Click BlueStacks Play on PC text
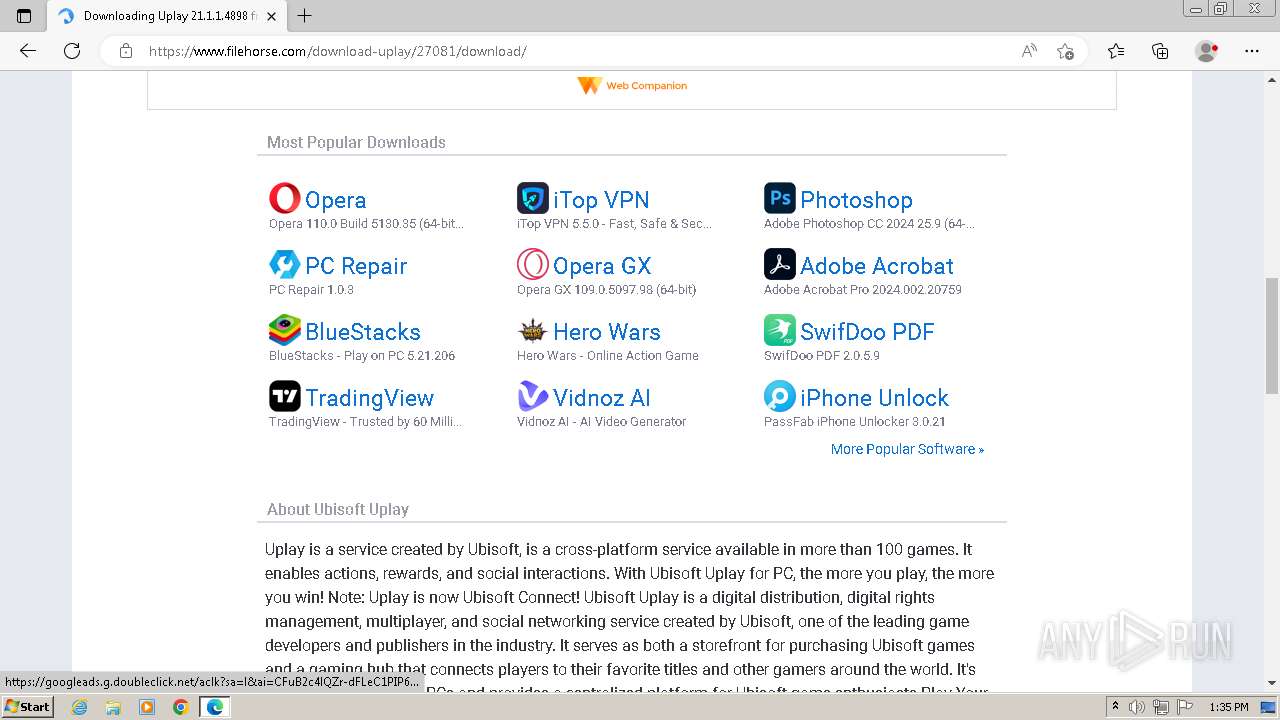Screen dimensions: 1280x720 [x=362, y=356]
